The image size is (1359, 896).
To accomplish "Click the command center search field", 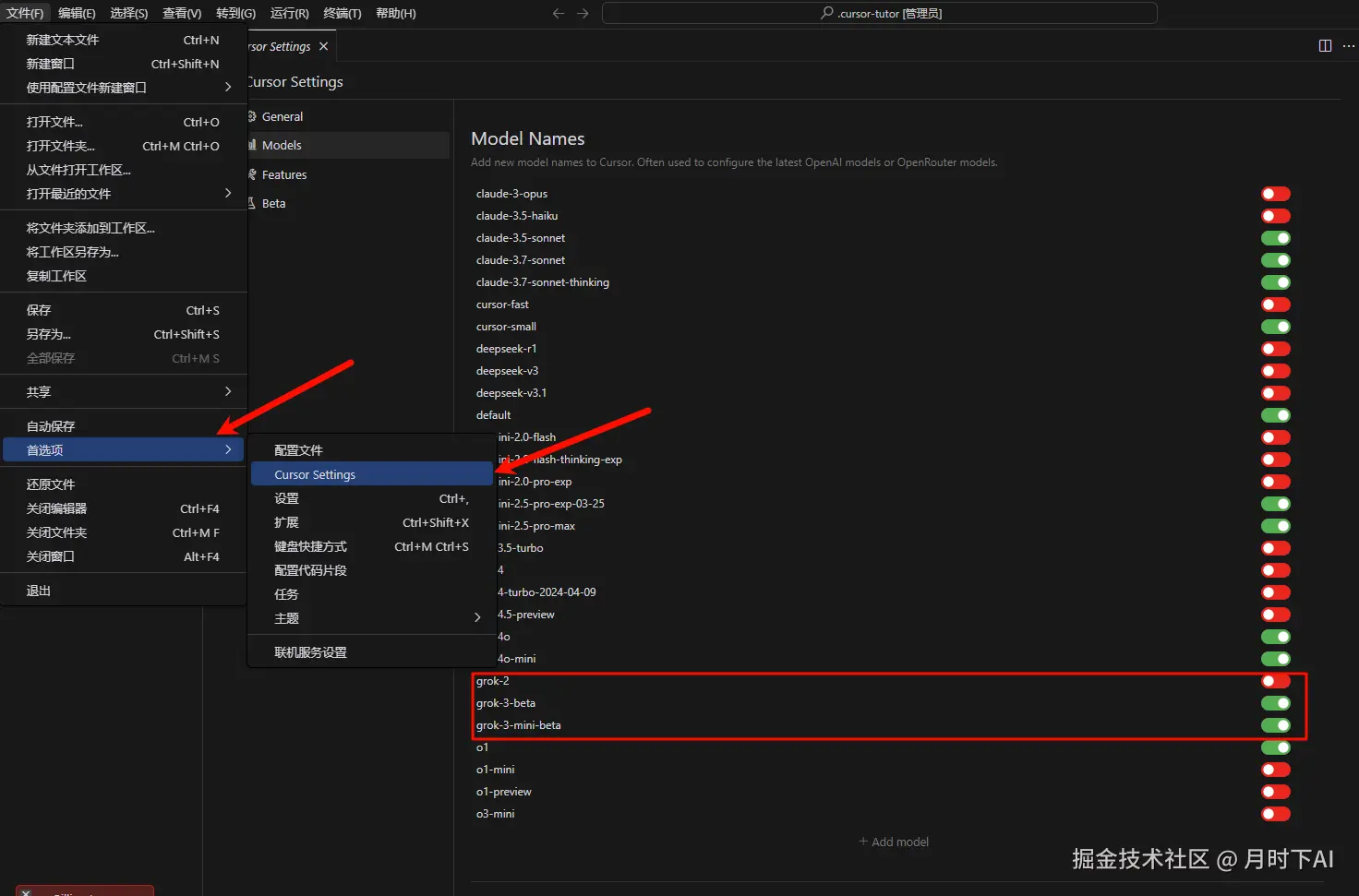I will point(879,13).
